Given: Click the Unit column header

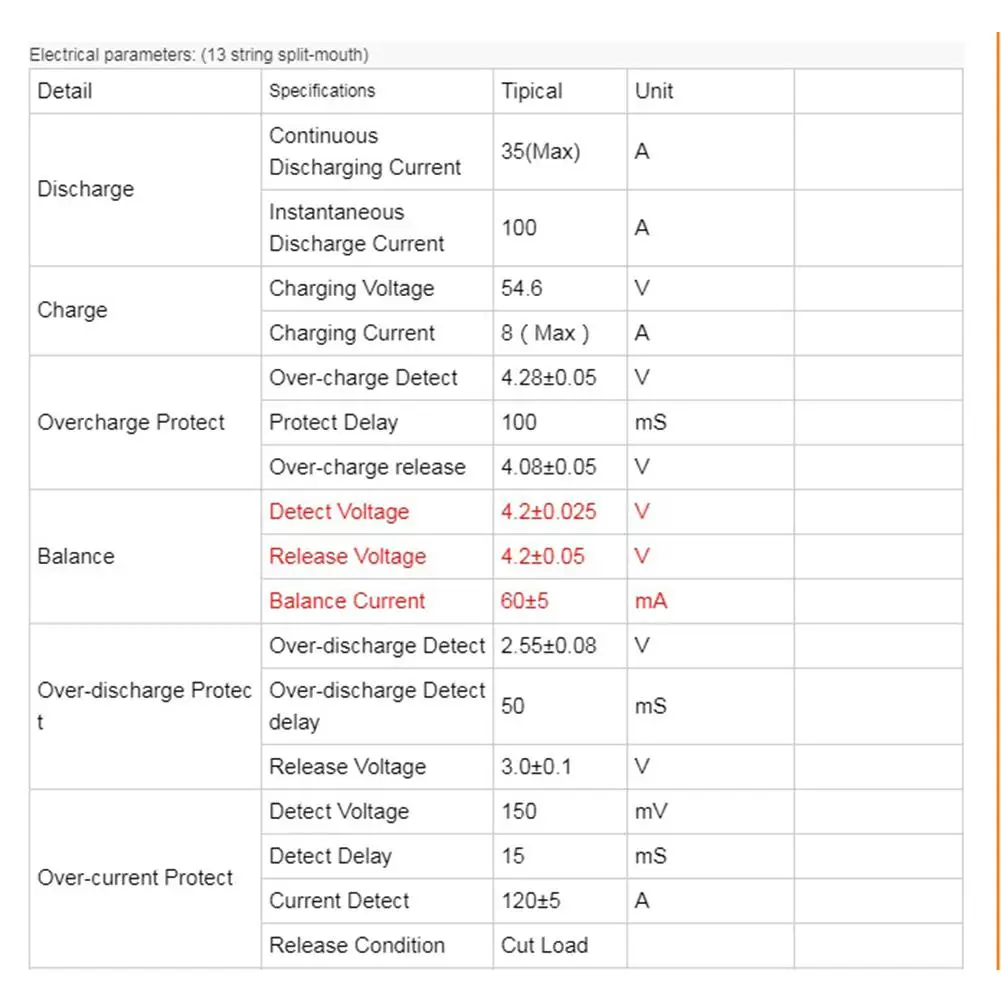Looking at the screenshot, I should click(711, 91).
